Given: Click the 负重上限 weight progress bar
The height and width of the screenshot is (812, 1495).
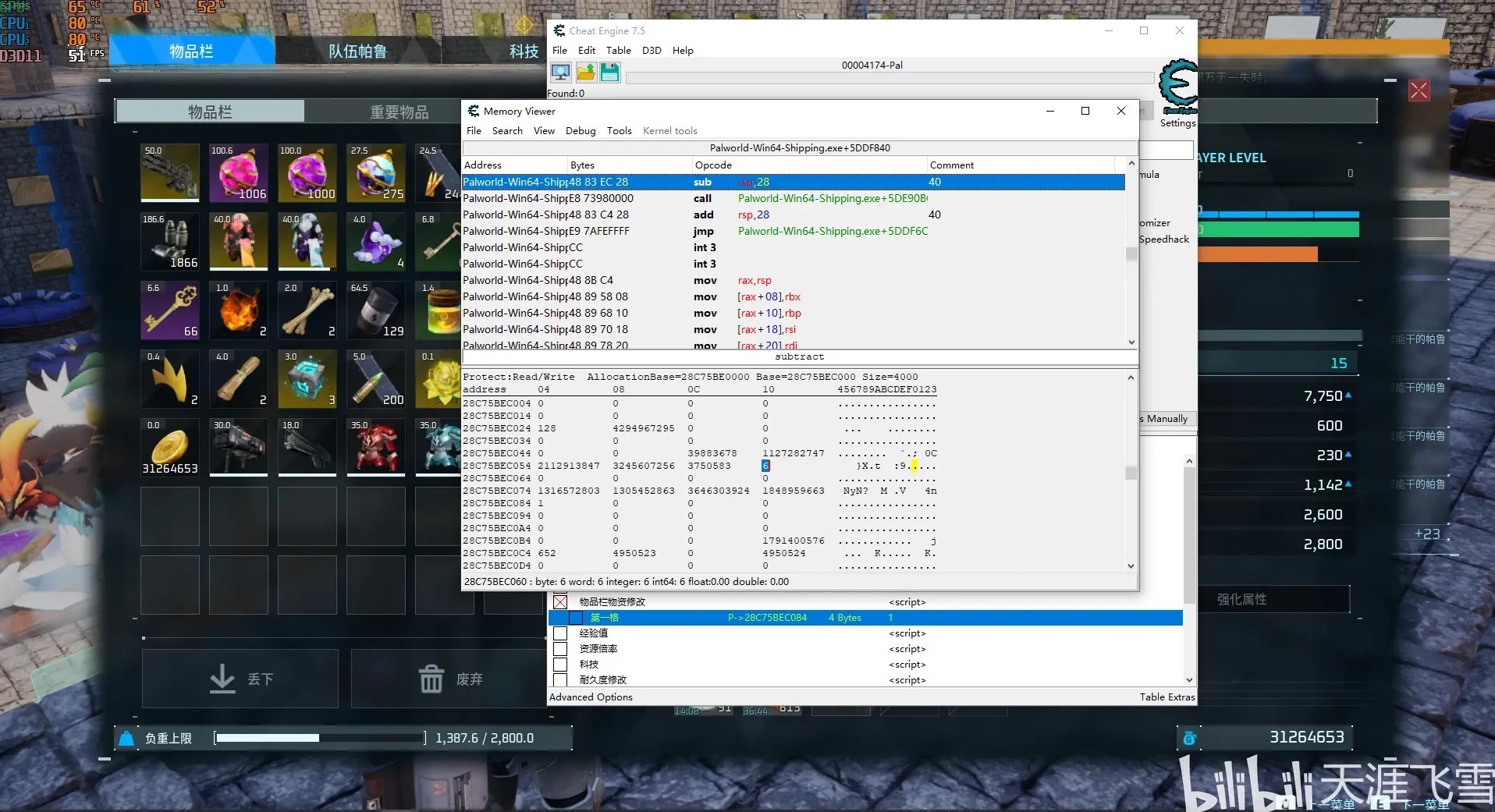Looking at the screenshot, I should pos(320,738).
